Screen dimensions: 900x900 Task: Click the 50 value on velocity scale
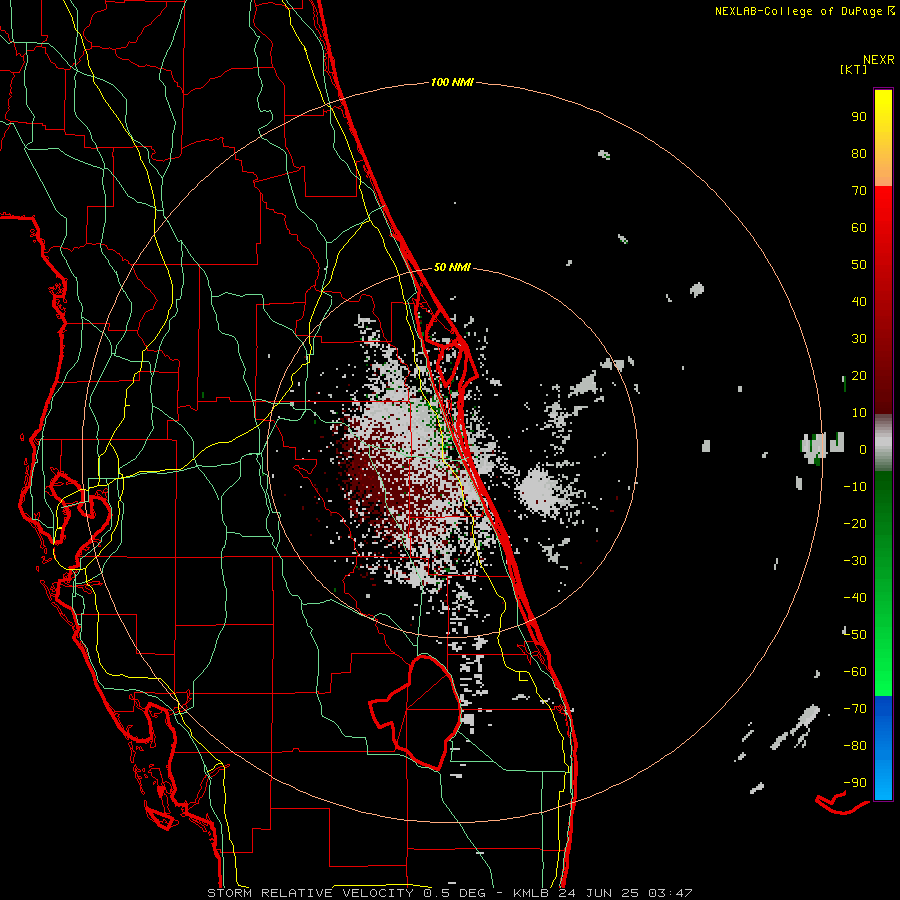[x=859, y=265]
